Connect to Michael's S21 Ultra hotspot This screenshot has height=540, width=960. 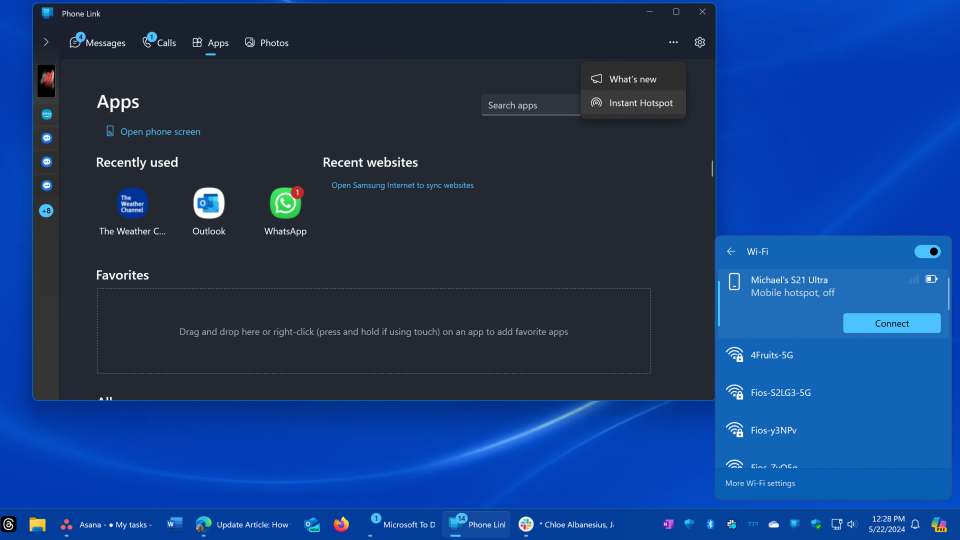coord(891,323)
